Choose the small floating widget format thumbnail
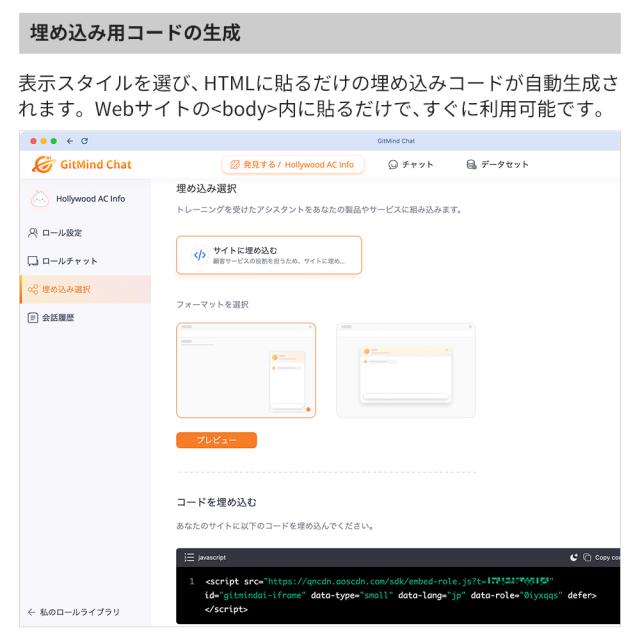This screenshot has height=640, width=640. (x=246, y=370)
